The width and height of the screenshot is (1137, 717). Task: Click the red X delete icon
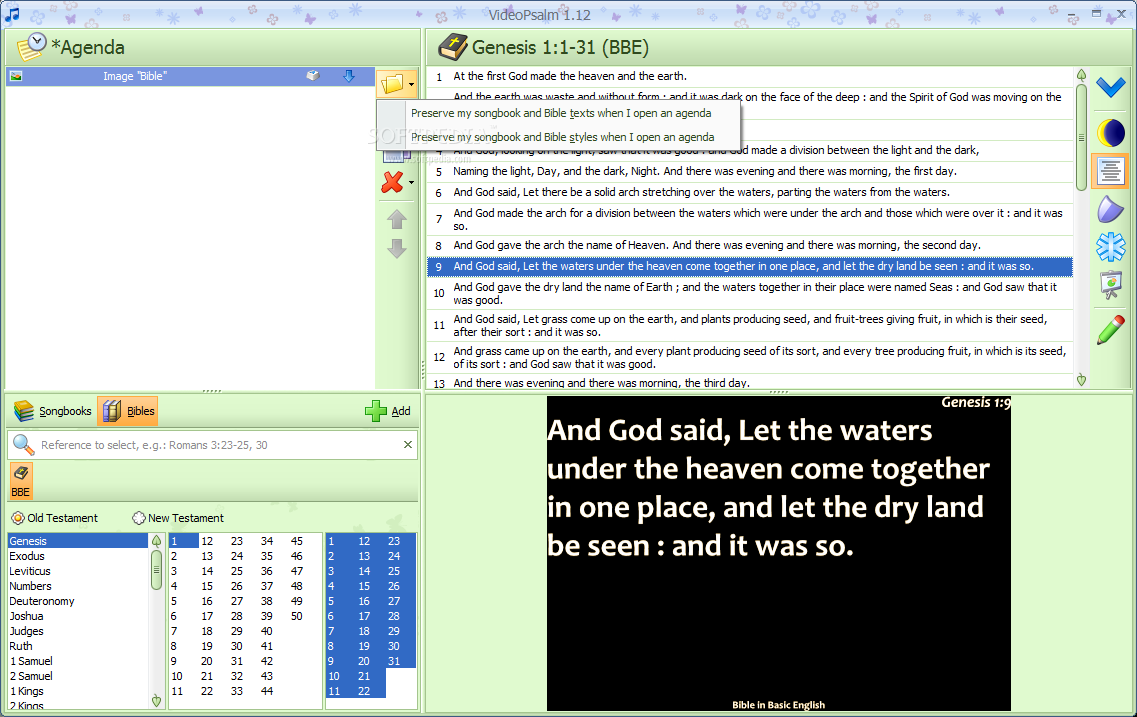(392, 182)
